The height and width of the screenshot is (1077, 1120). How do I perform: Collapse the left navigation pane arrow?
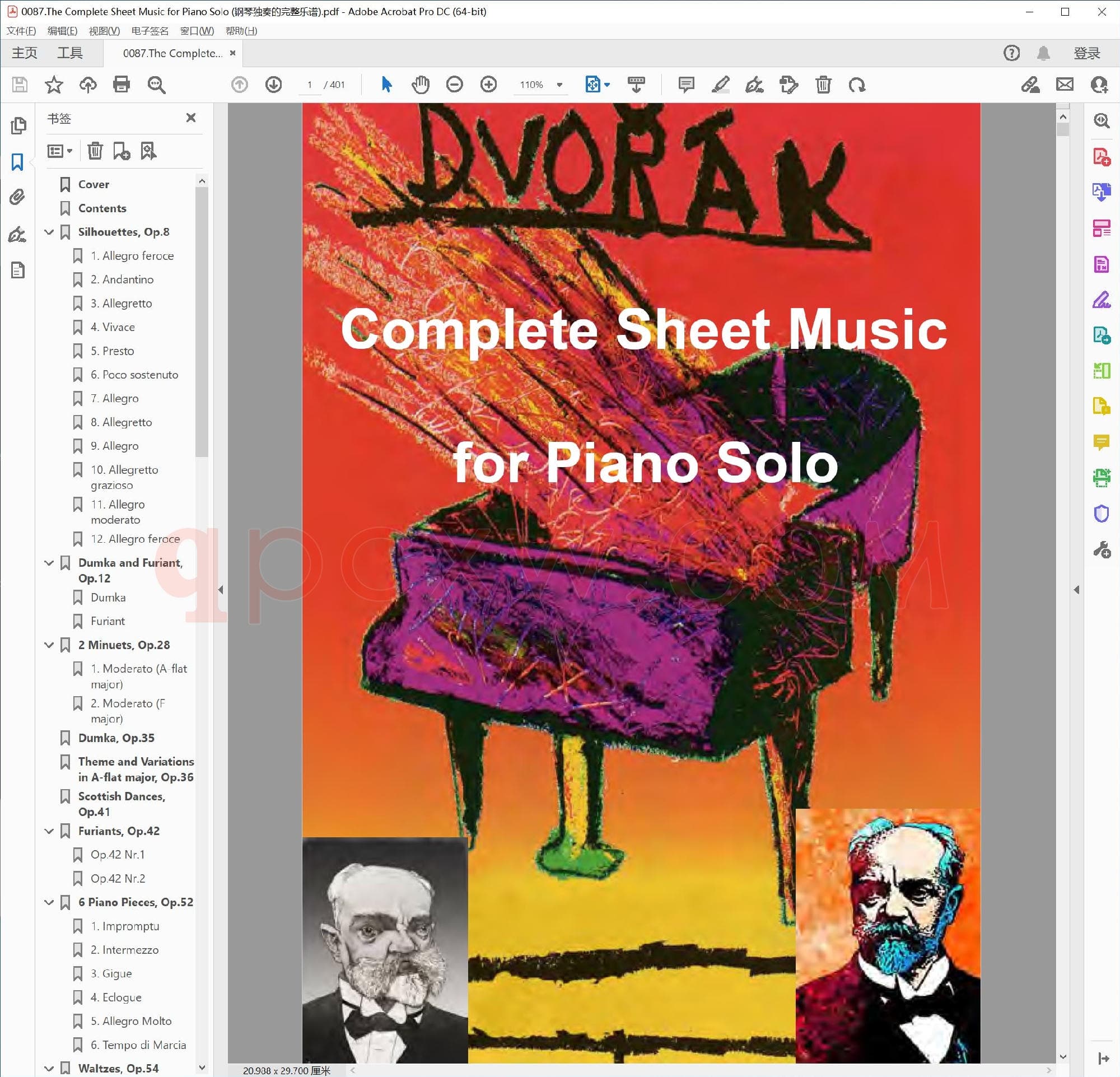point(221,590)
